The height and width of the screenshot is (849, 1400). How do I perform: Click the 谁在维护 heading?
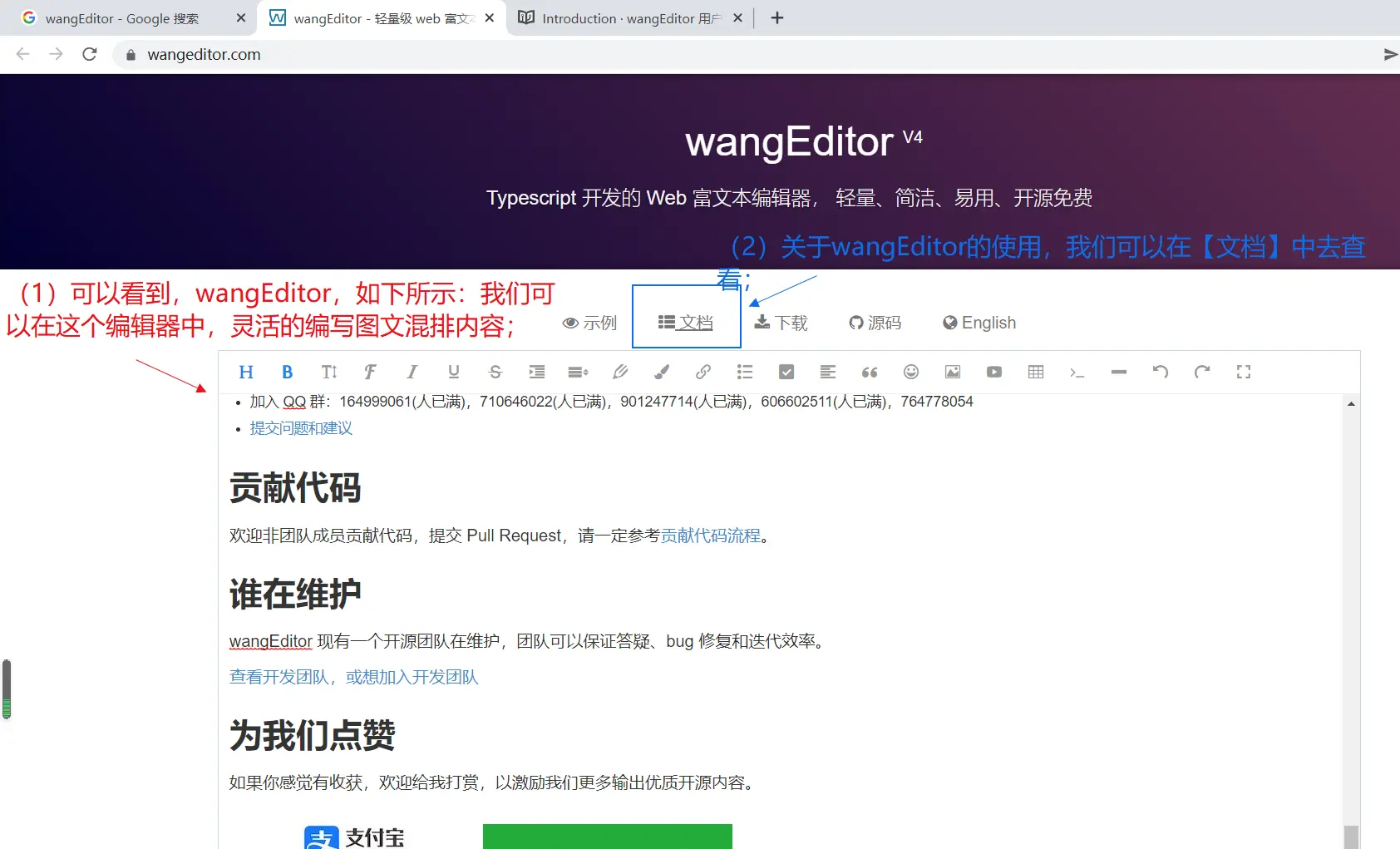click(x=295, y=595)
